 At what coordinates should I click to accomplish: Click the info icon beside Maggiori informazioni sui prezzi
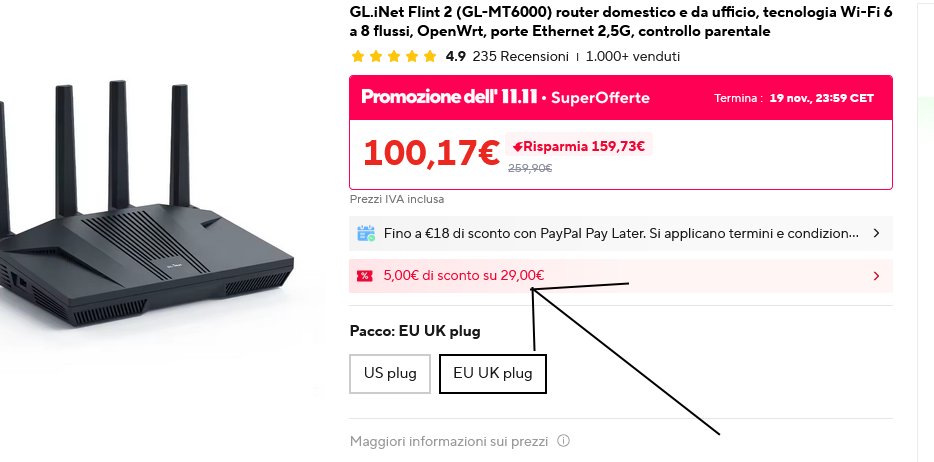pyautogui.click(x=563, y=441)
